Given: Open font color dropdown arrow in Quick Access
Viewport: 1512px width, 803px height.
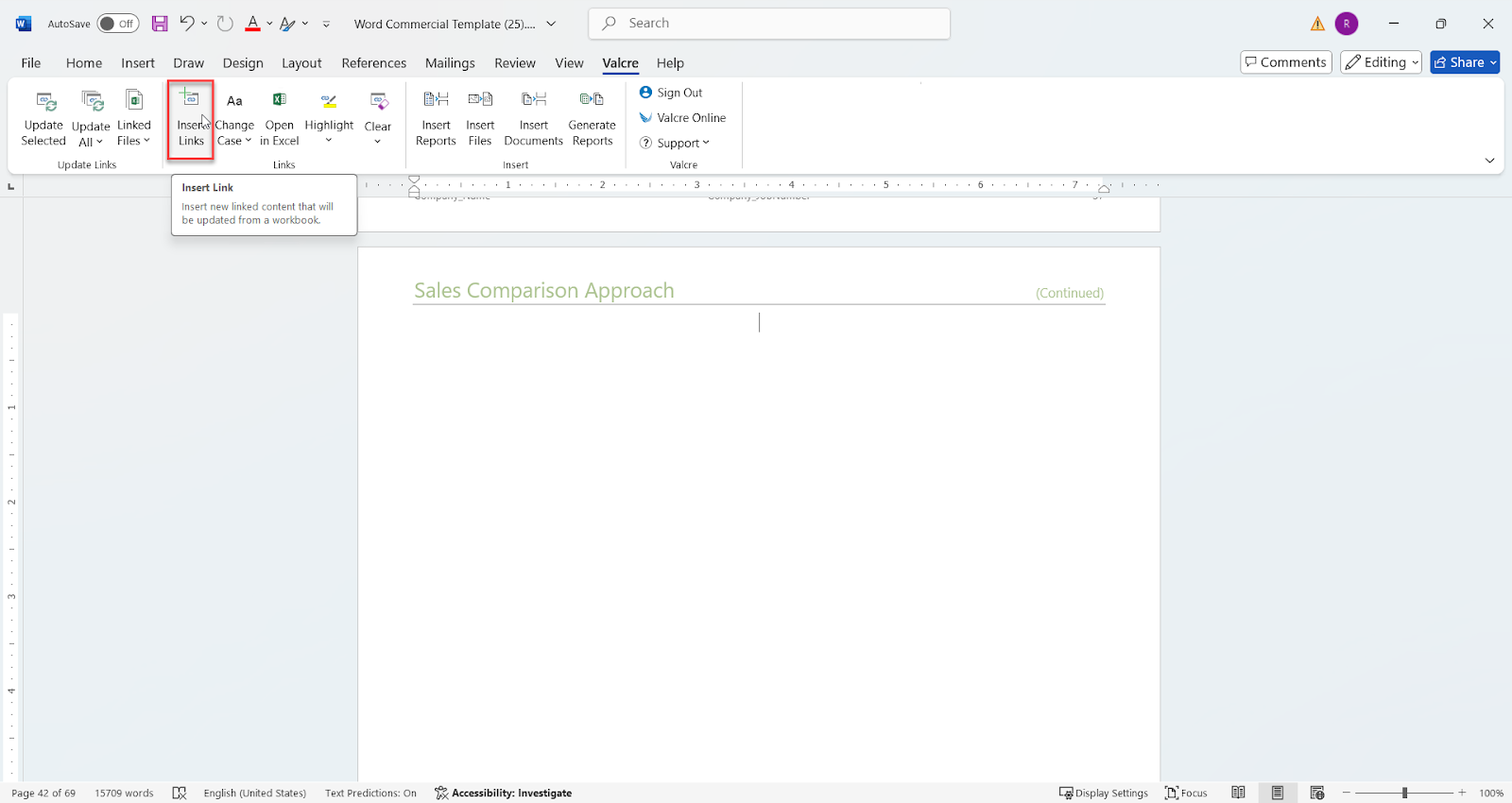Looking at the screenshot, I should pos(269,24).
